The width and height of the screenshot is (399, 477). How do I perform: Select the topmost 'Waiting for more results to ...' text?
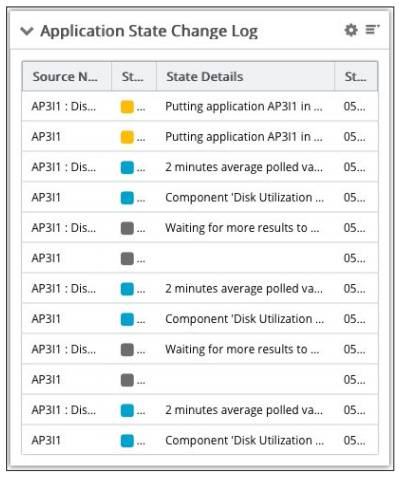point(242,228)
